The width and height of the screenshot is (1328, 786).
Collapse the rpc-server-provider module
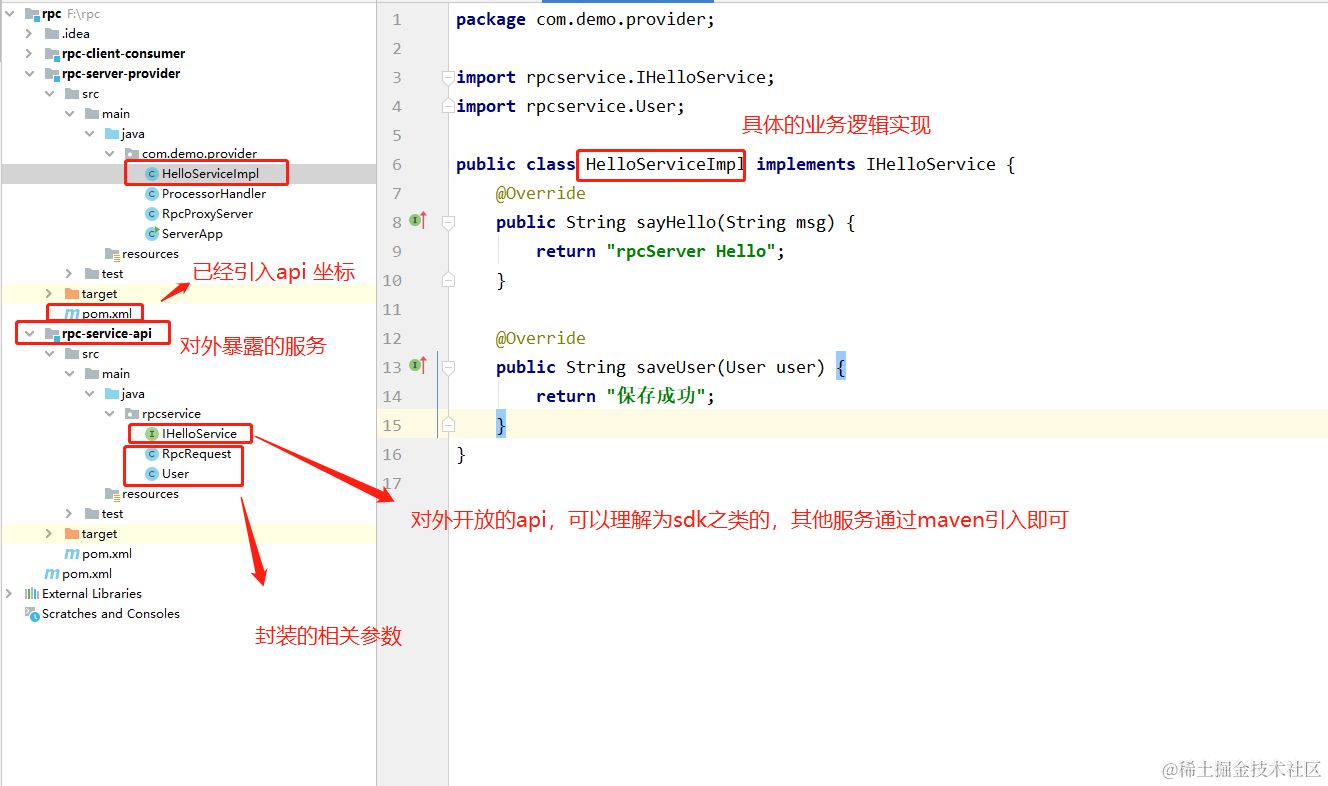click(29, 74)
